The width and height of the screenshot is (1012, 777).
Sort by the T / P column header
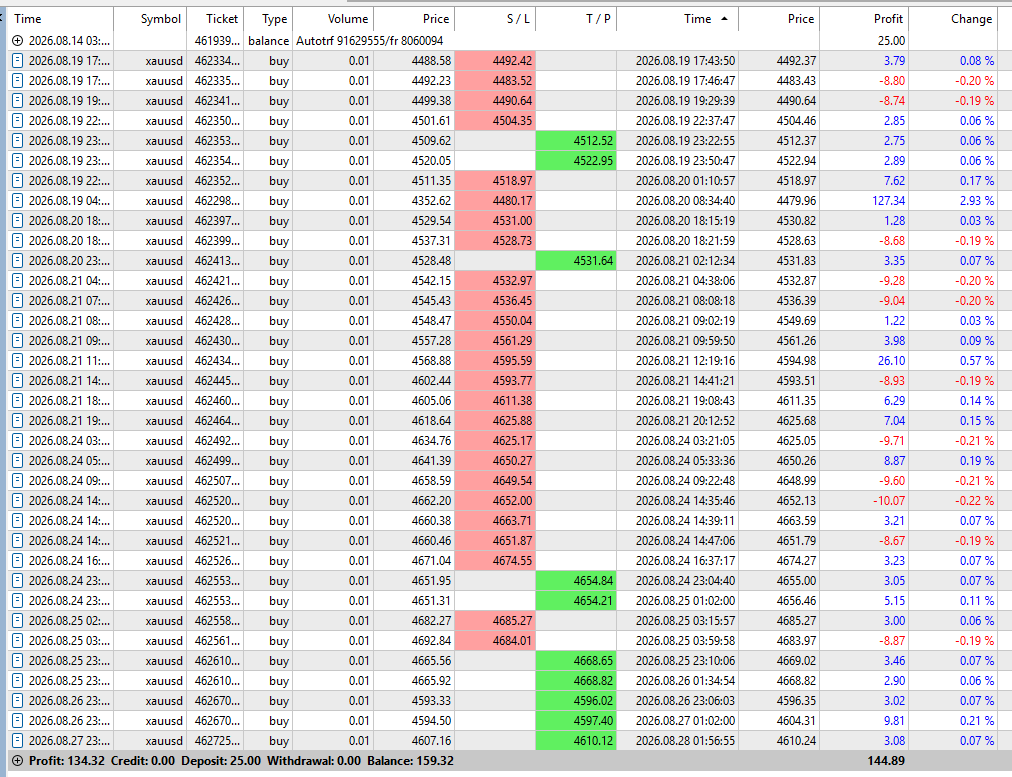[576, 19]
